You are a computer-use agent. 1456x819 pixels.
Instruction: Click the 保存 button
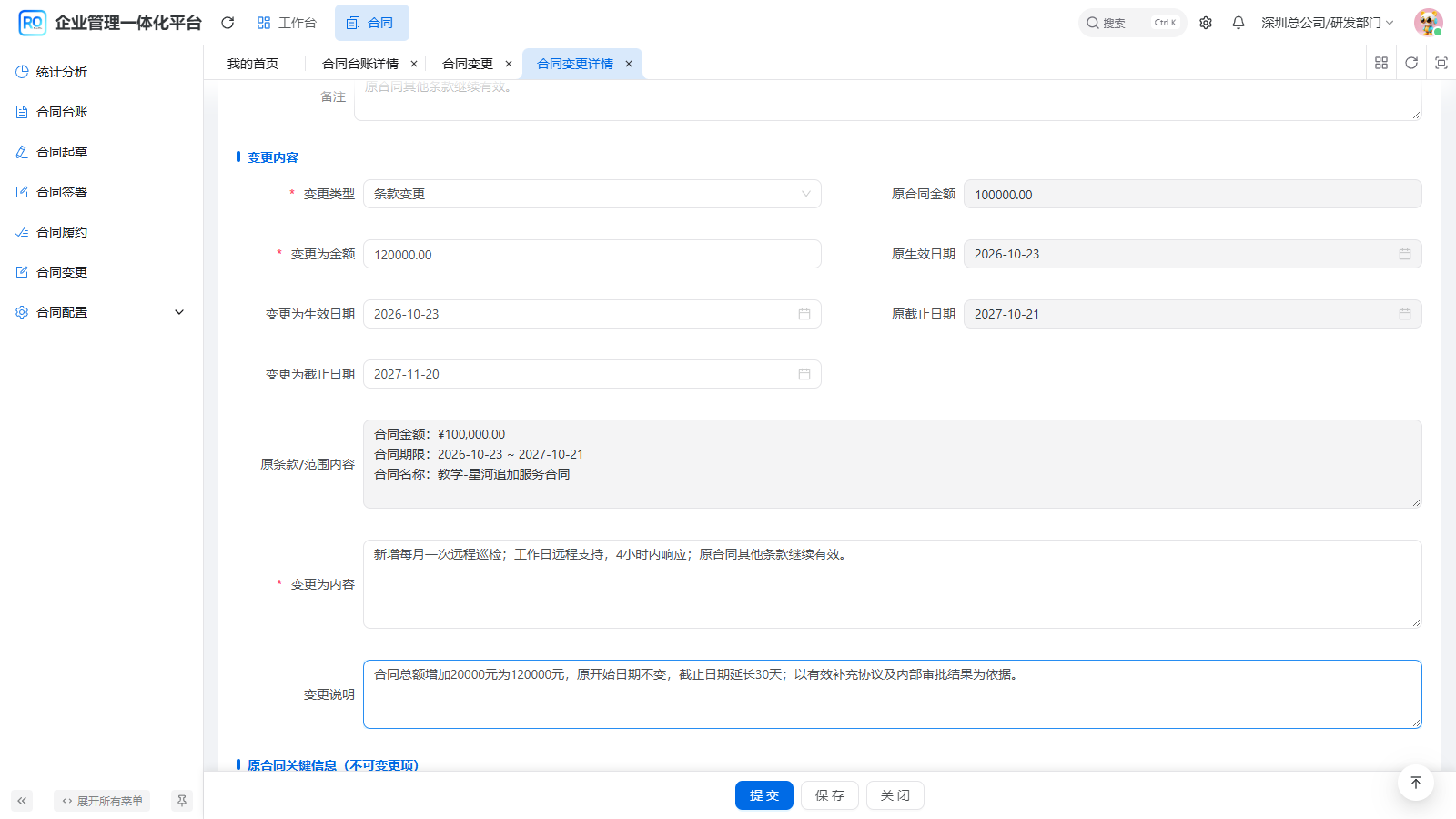(830, 795)
